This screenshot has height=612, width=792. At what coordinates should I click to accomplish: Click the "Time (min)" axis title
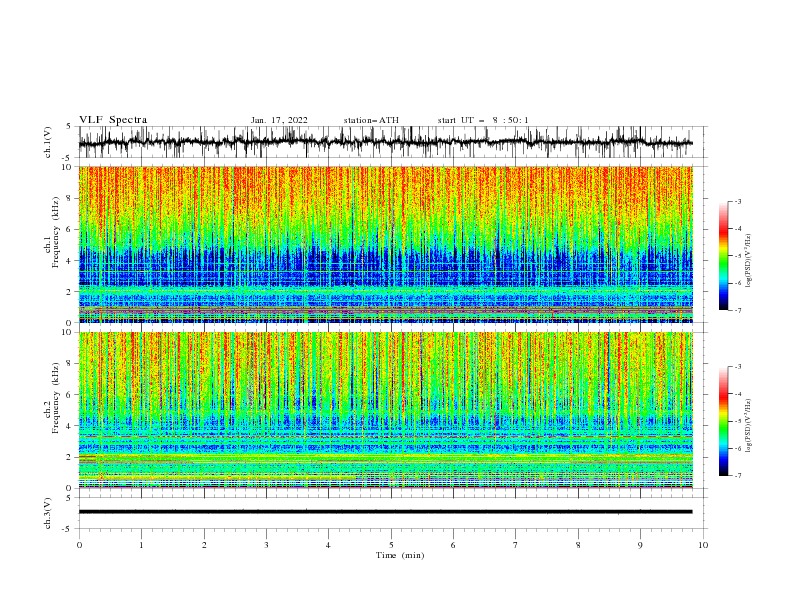point(400,555)
